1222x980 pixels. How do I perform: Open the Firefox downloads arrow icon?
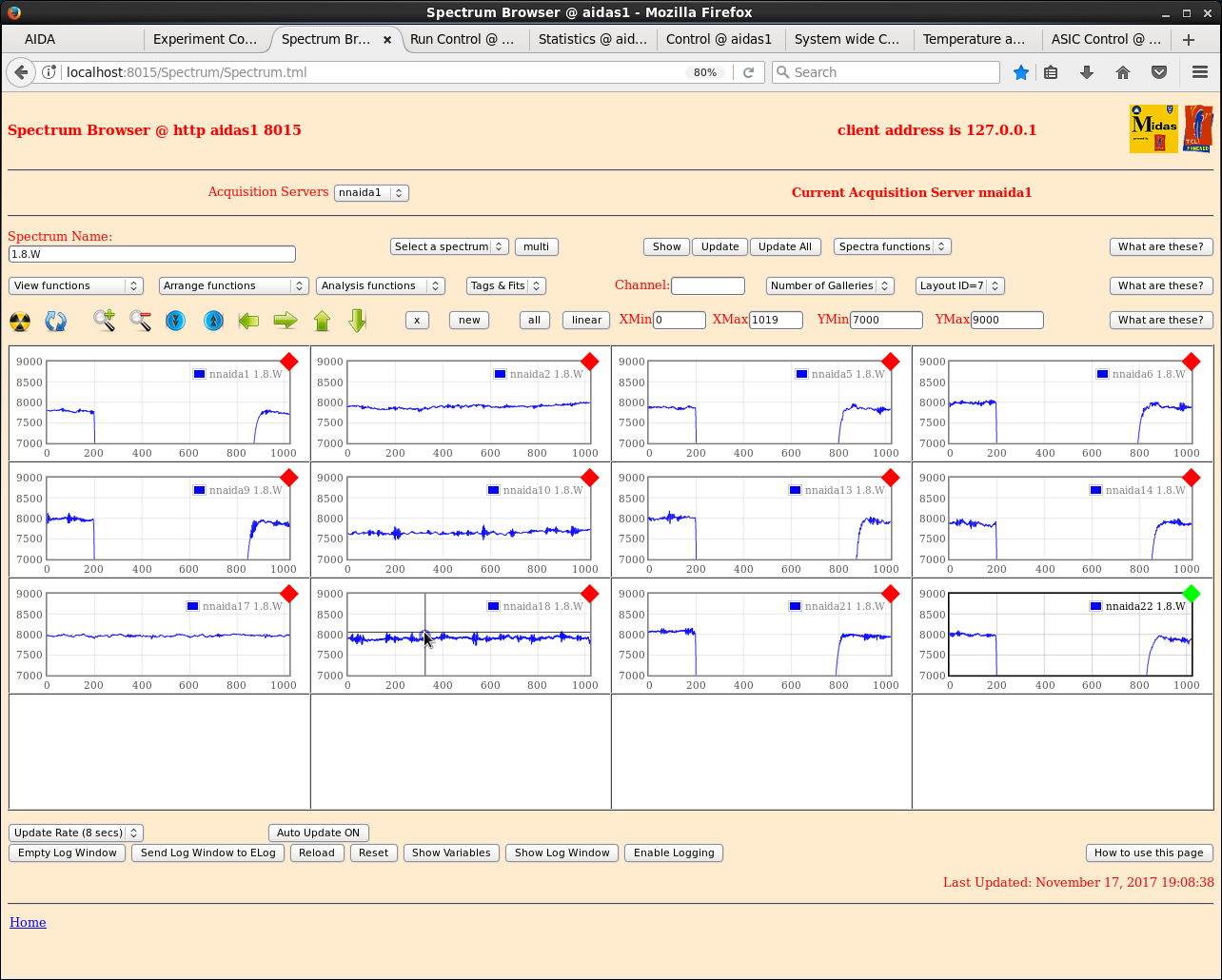point(1087,72)
